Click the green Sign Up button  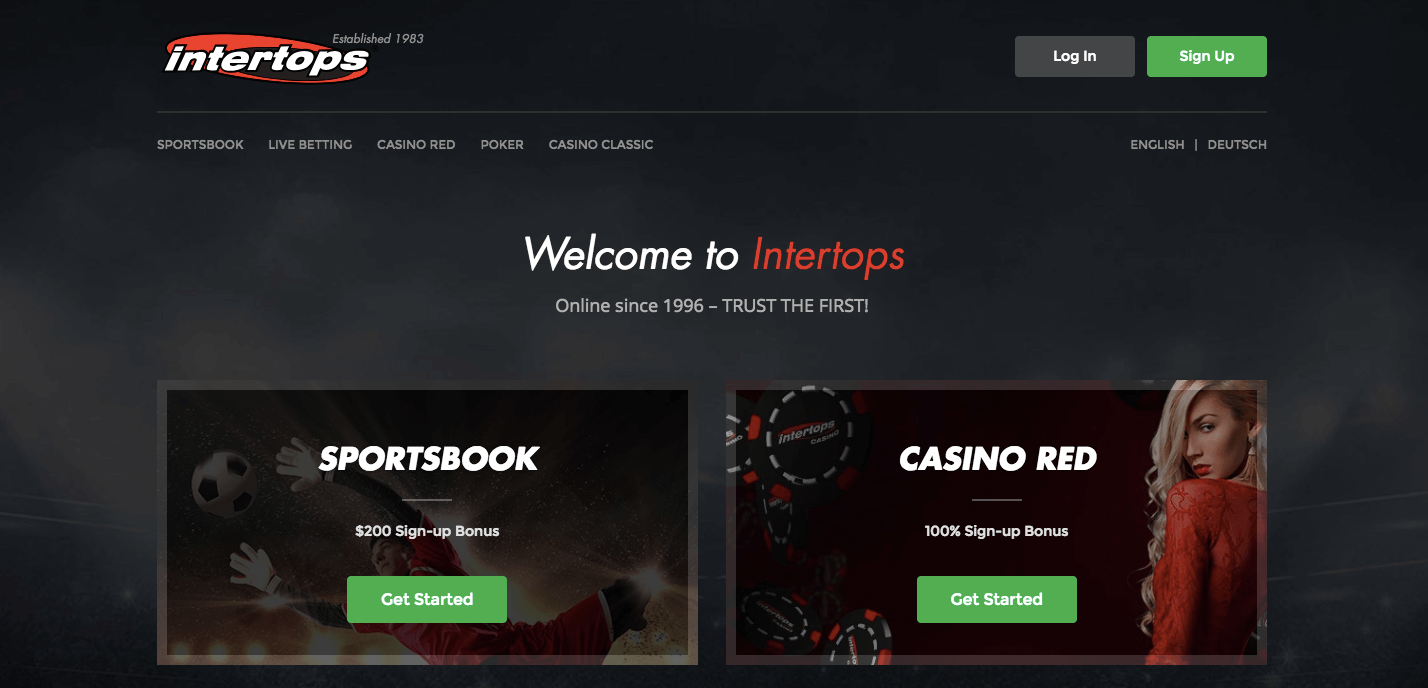click(x=1206, y=57)
